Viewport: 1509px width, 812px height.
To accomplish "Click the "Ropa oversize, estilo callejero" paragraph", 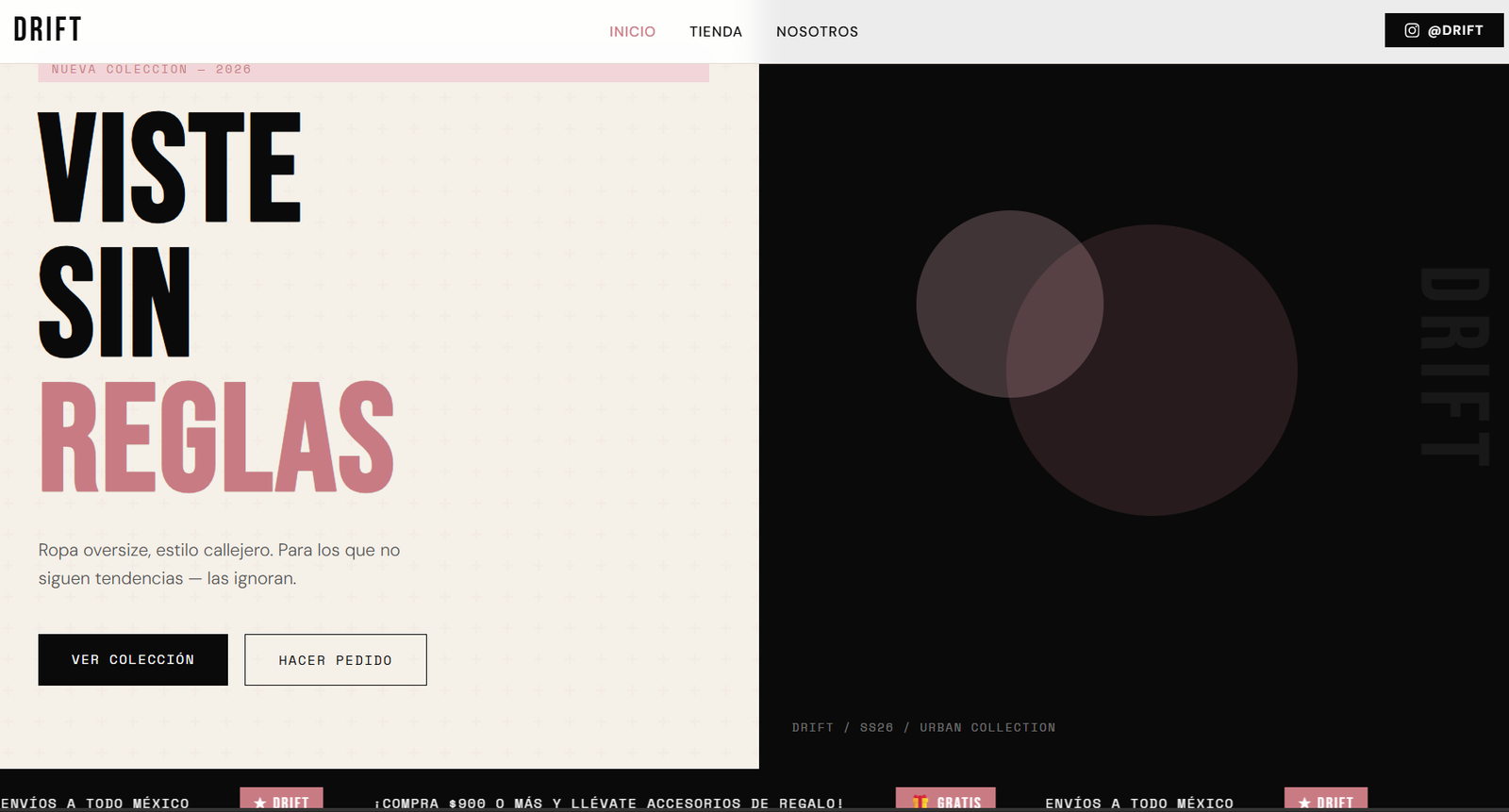I will click(219, 564).
